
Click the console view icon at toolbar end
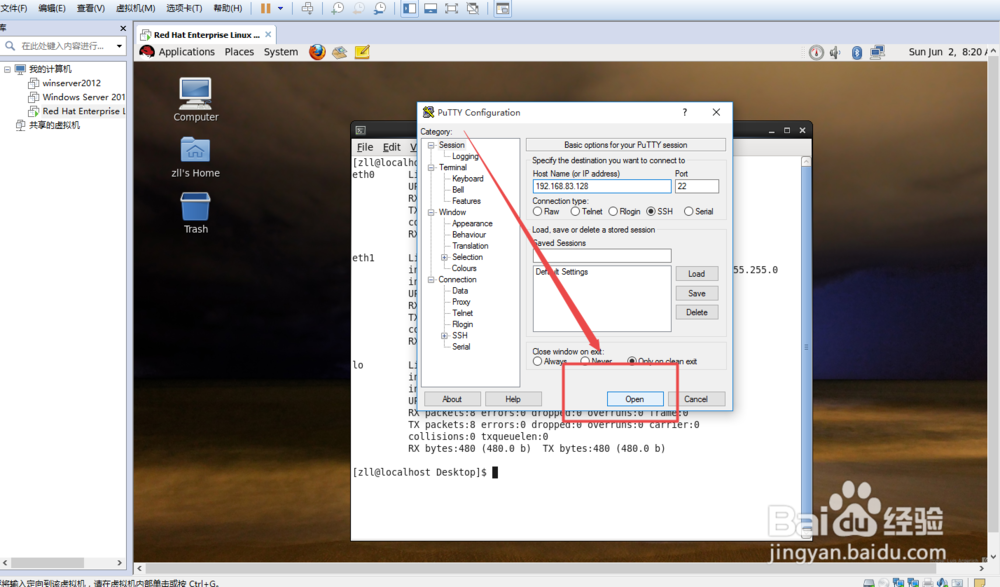503,8
